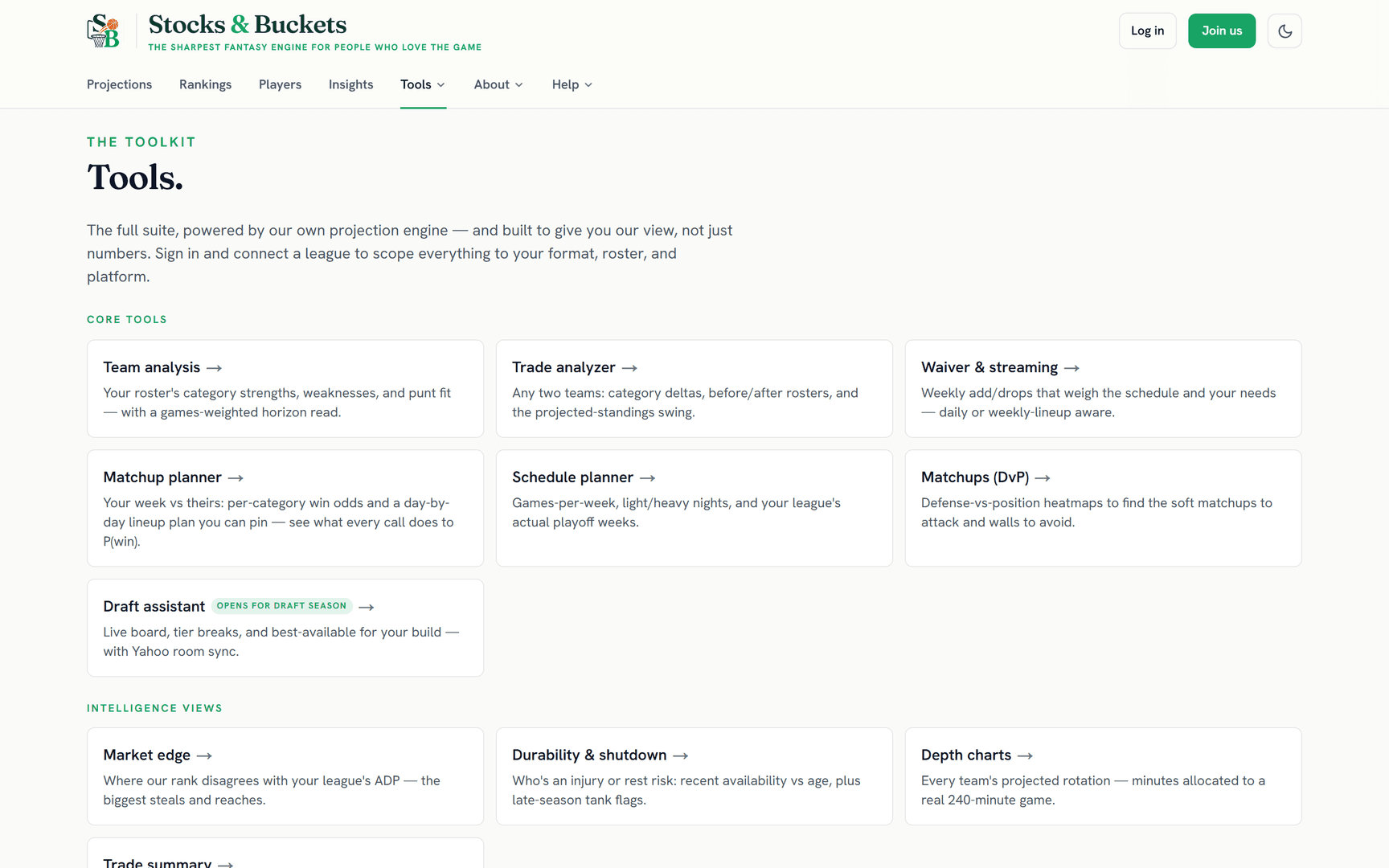
Task: Click the arrow beside Matchups (DvP)
Action: click(1043, 478)
